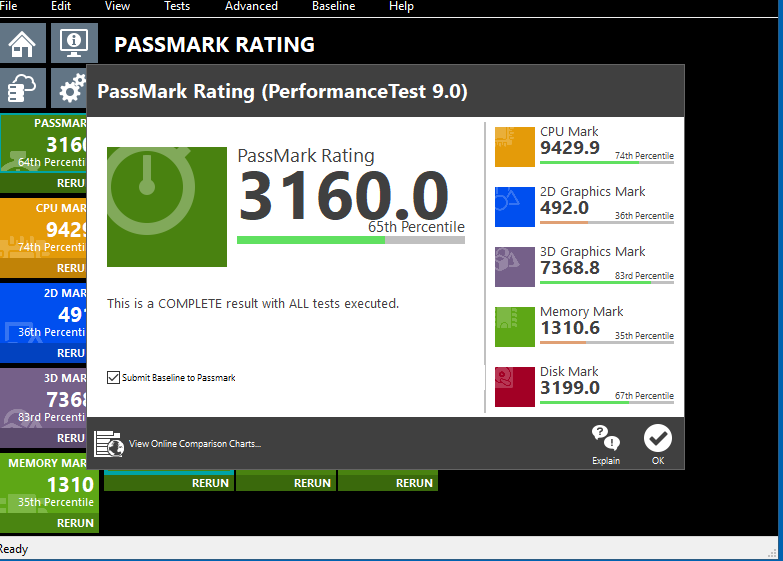Image resolution: width=783 pixels, height=561 pixels.
Task: Click the PASSMARK RATING page heading
Action: click(215, 44)
